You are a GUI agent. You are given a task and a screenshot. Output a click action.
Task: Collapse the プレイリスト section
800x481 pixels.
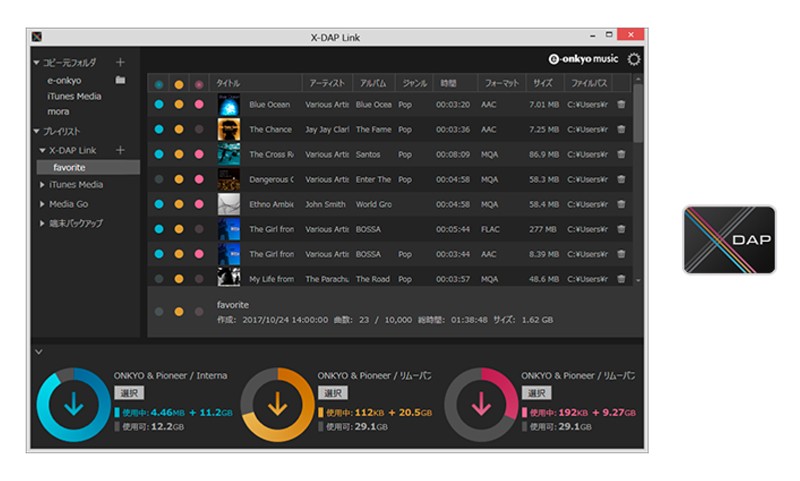tap(36, 131)
